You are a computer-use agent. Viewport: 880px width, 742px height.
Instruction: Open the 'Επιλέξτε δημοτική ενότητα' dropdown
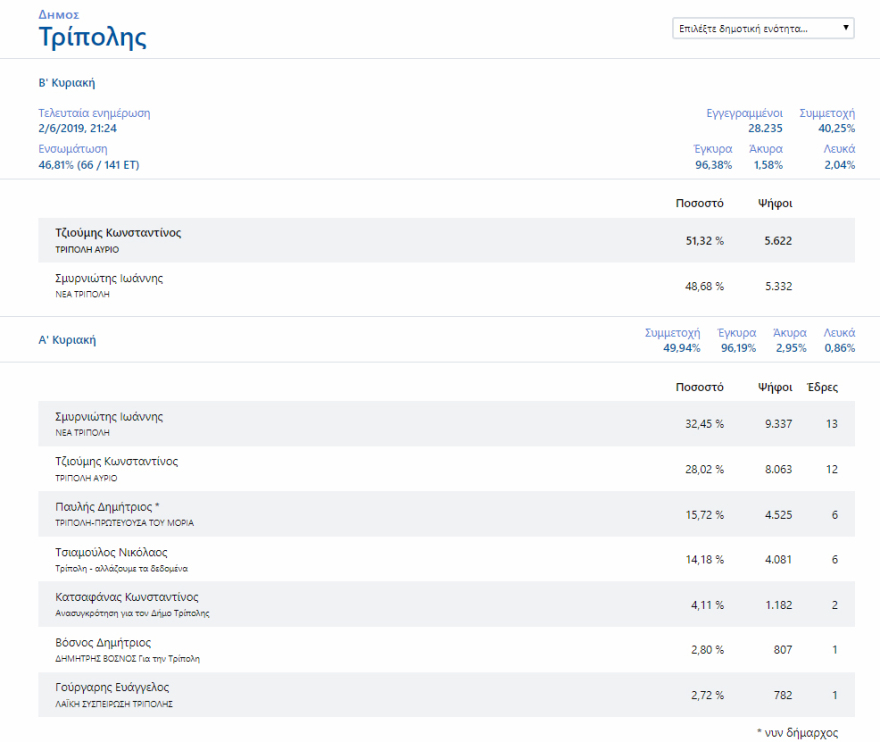[764, 29]
